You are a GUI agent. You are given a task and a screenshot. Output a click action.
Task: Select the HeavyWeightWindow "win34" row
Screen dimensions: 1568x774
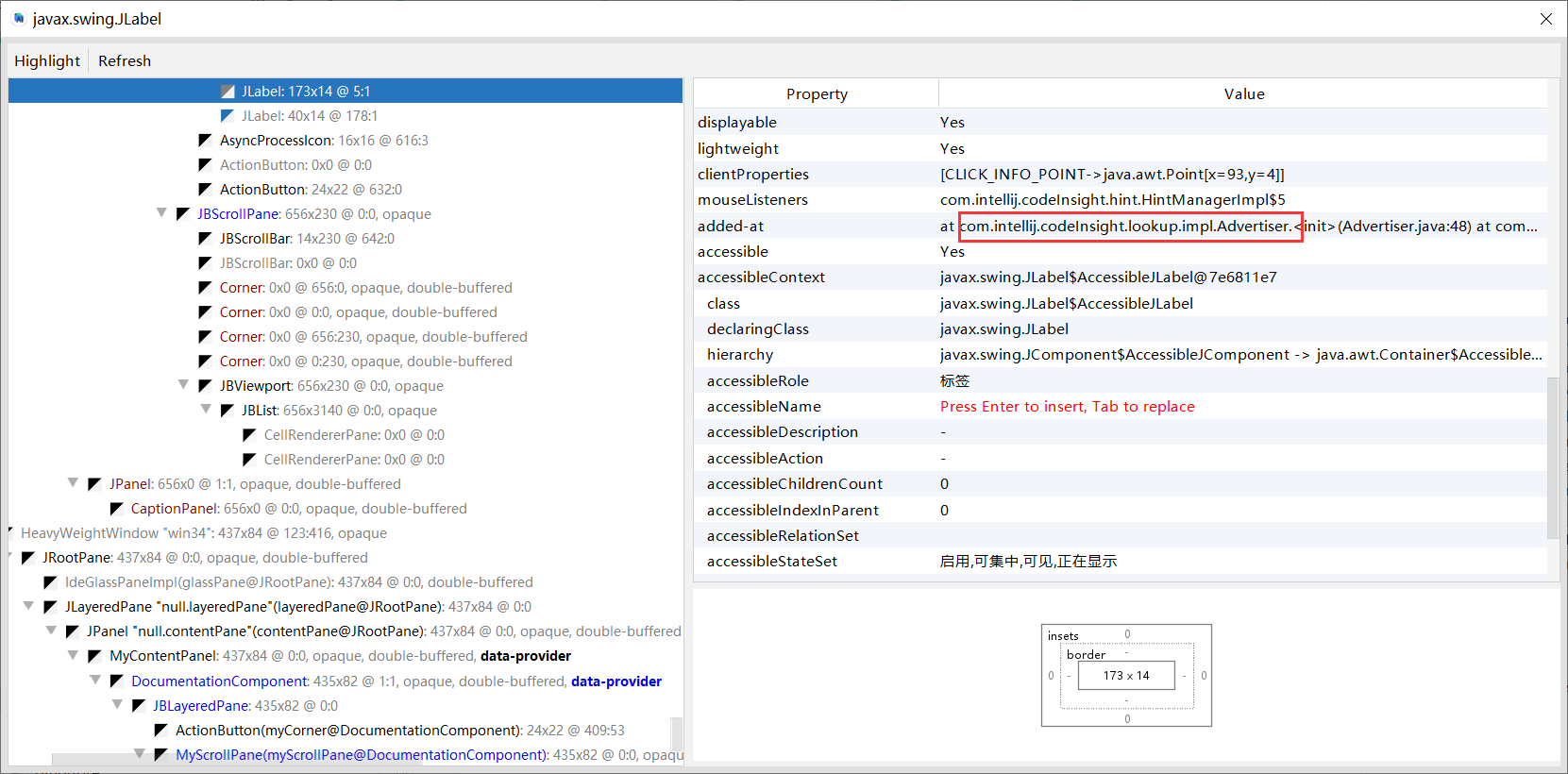[x=204, y=532]
